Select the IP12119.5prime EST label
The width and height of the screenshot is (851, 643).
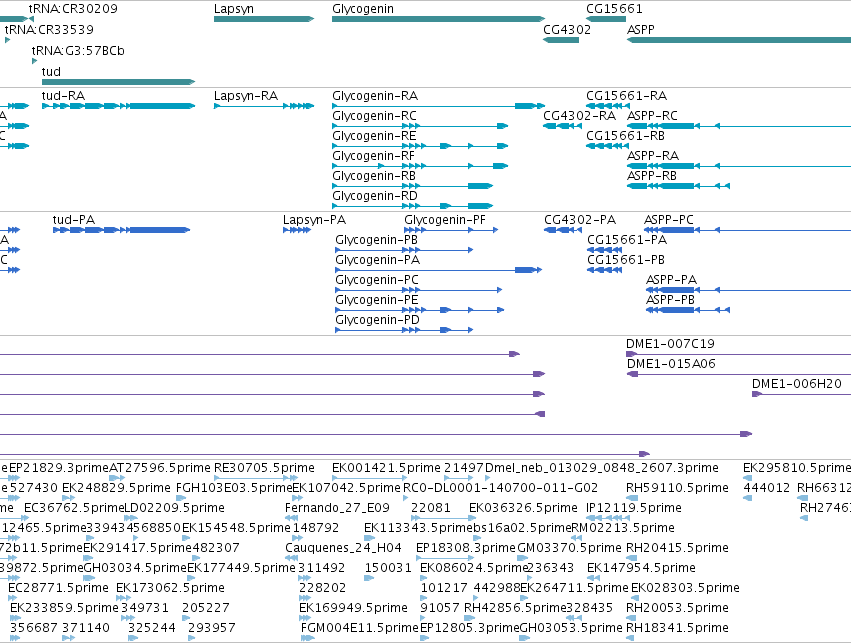click(634, 508)
